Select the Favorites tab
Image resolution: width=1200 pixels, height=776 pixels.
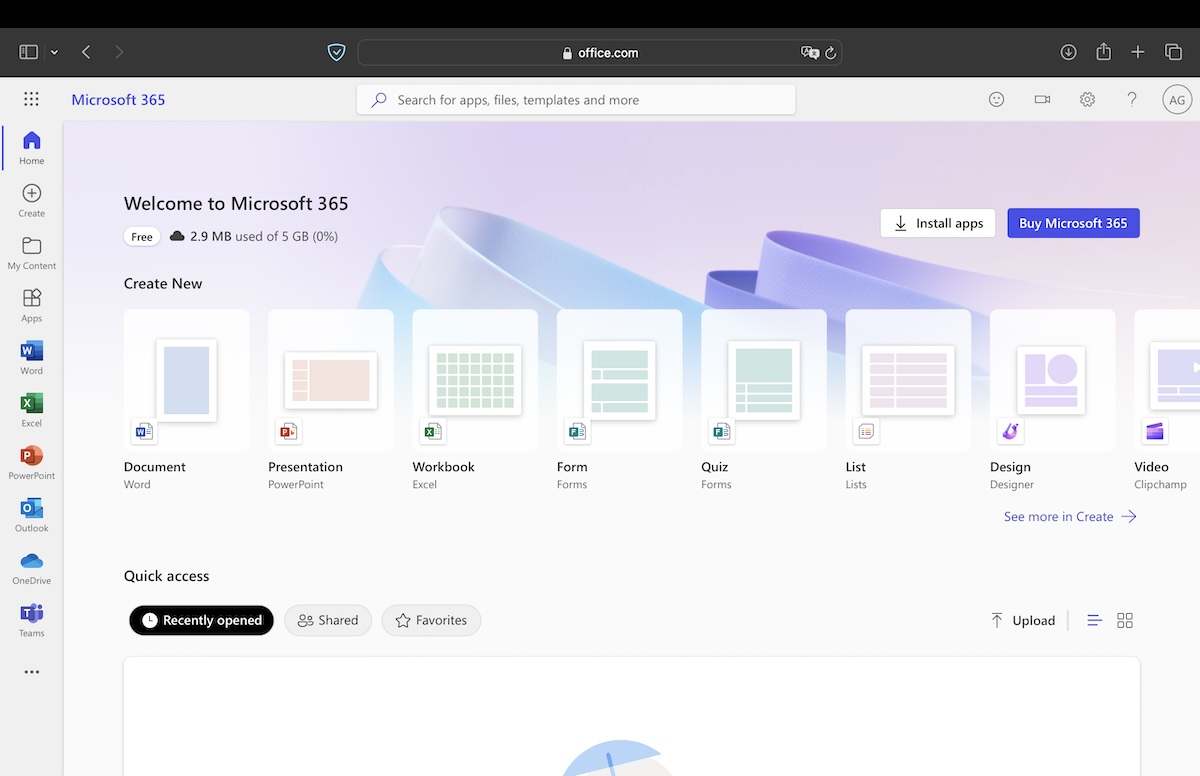[431, 620]
